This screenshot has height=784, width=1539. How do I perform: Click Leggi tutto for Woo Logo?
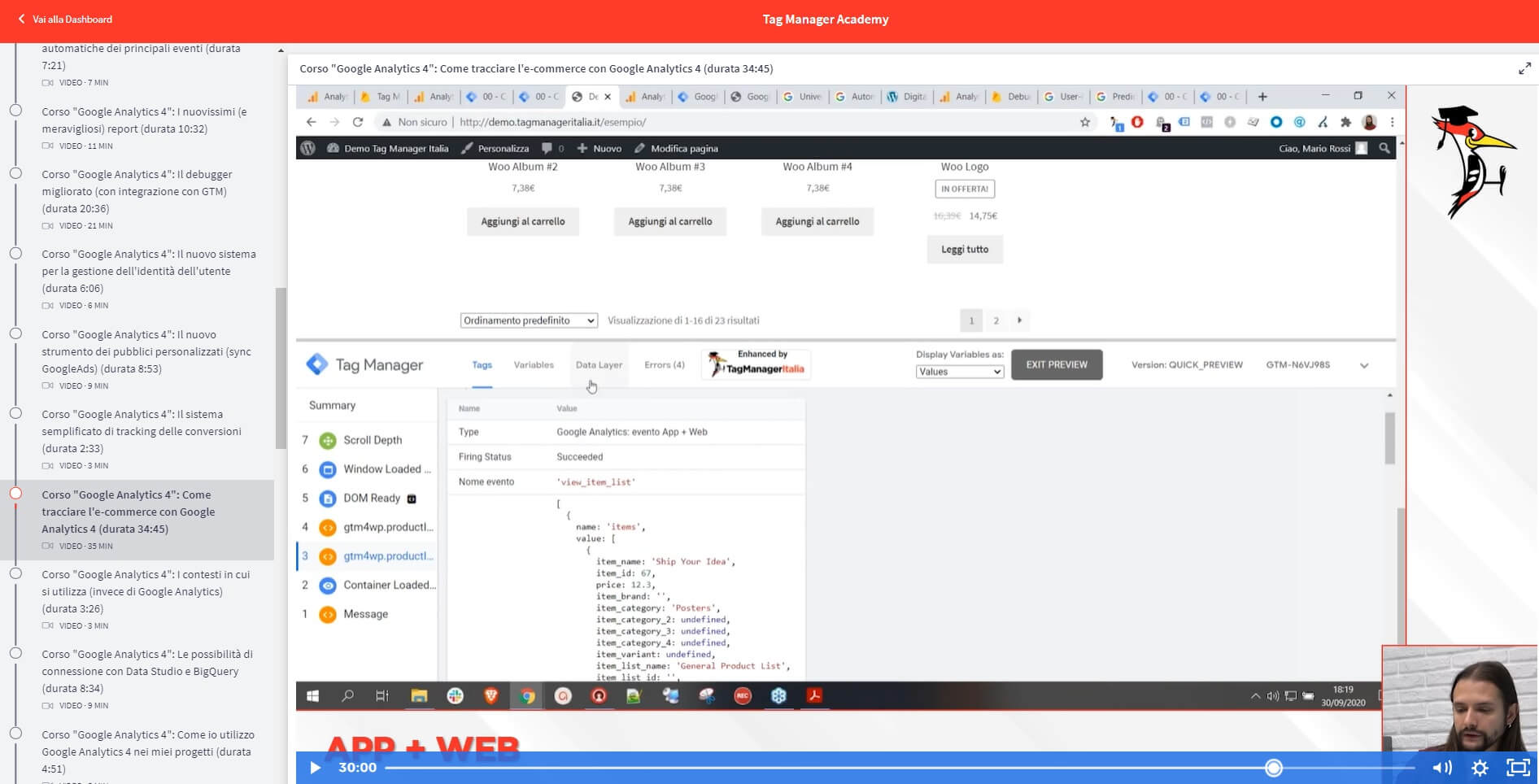(965, 249)
